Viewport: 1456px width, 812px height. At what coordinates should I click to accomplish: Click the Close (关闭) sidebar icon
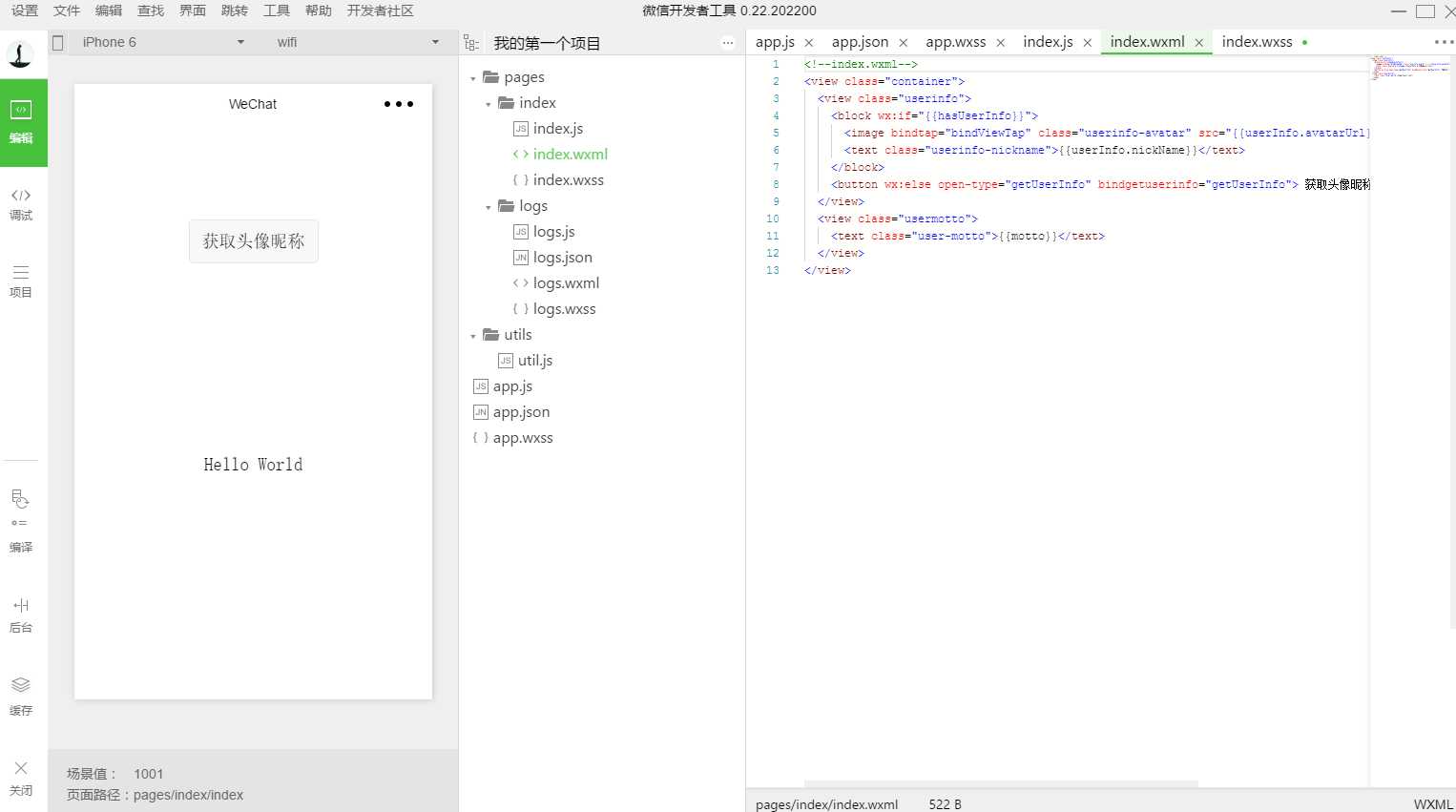[21, 778]
